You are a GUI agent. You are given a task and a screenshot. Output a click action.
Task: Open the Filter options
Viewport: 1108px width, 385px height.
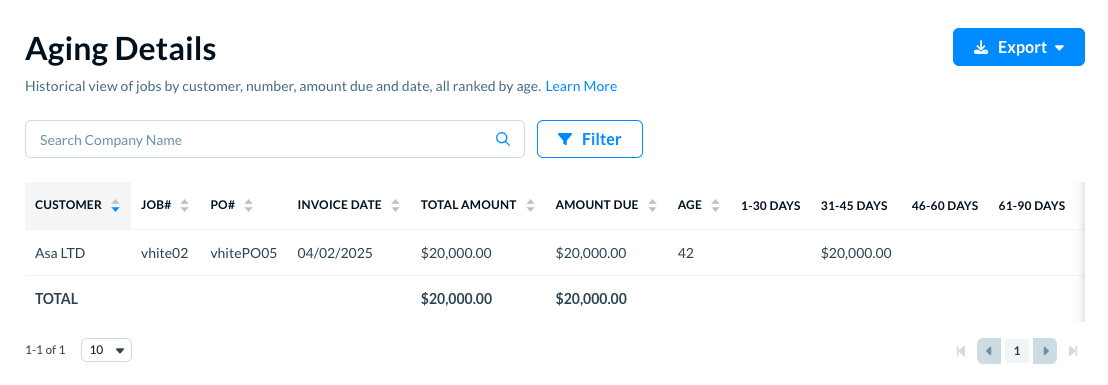click(590, 139)
